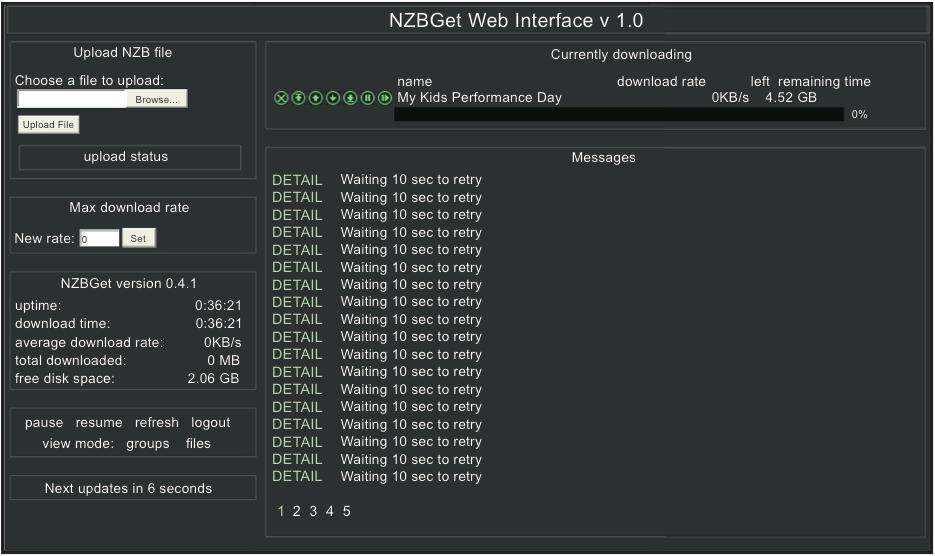The height and width of the screenshot is (556, 935).
Task: Click the Max download rate heading
Action: click(129, 208)
